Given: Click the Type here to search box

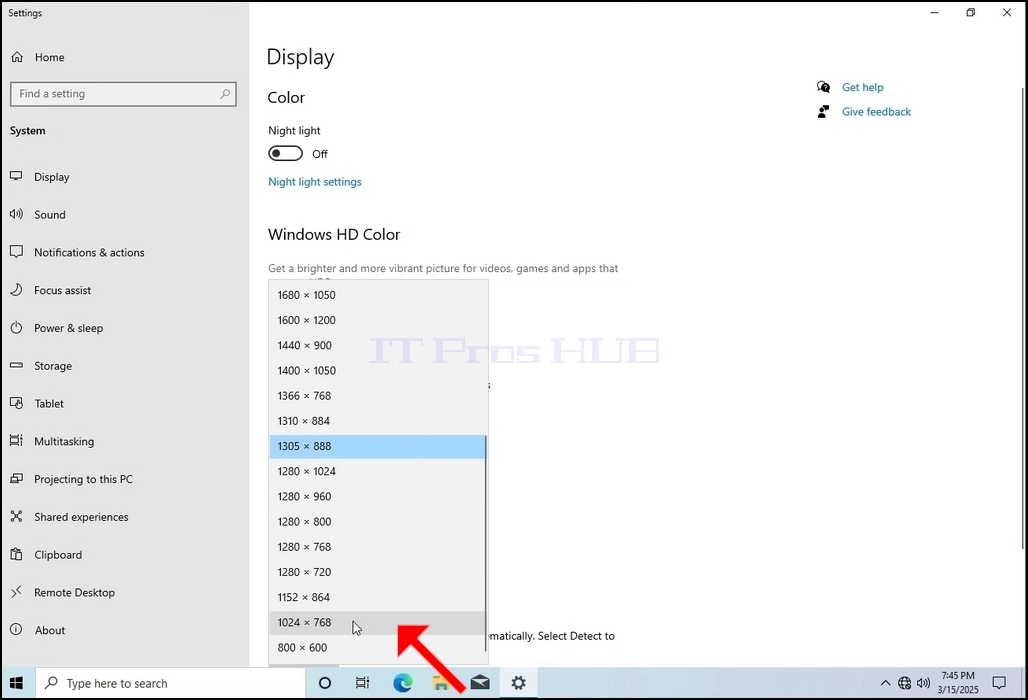Looking at the screenshot, I should 171,683.
